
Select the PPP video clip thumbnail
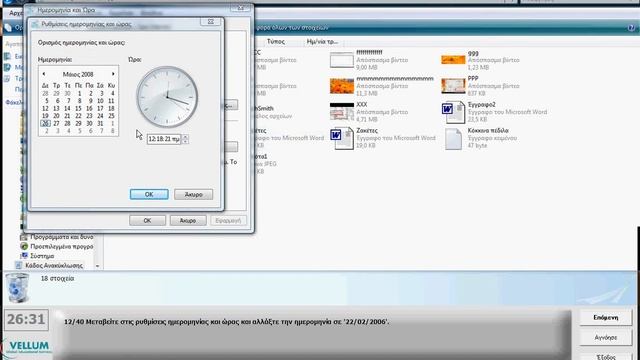[453, 86]
